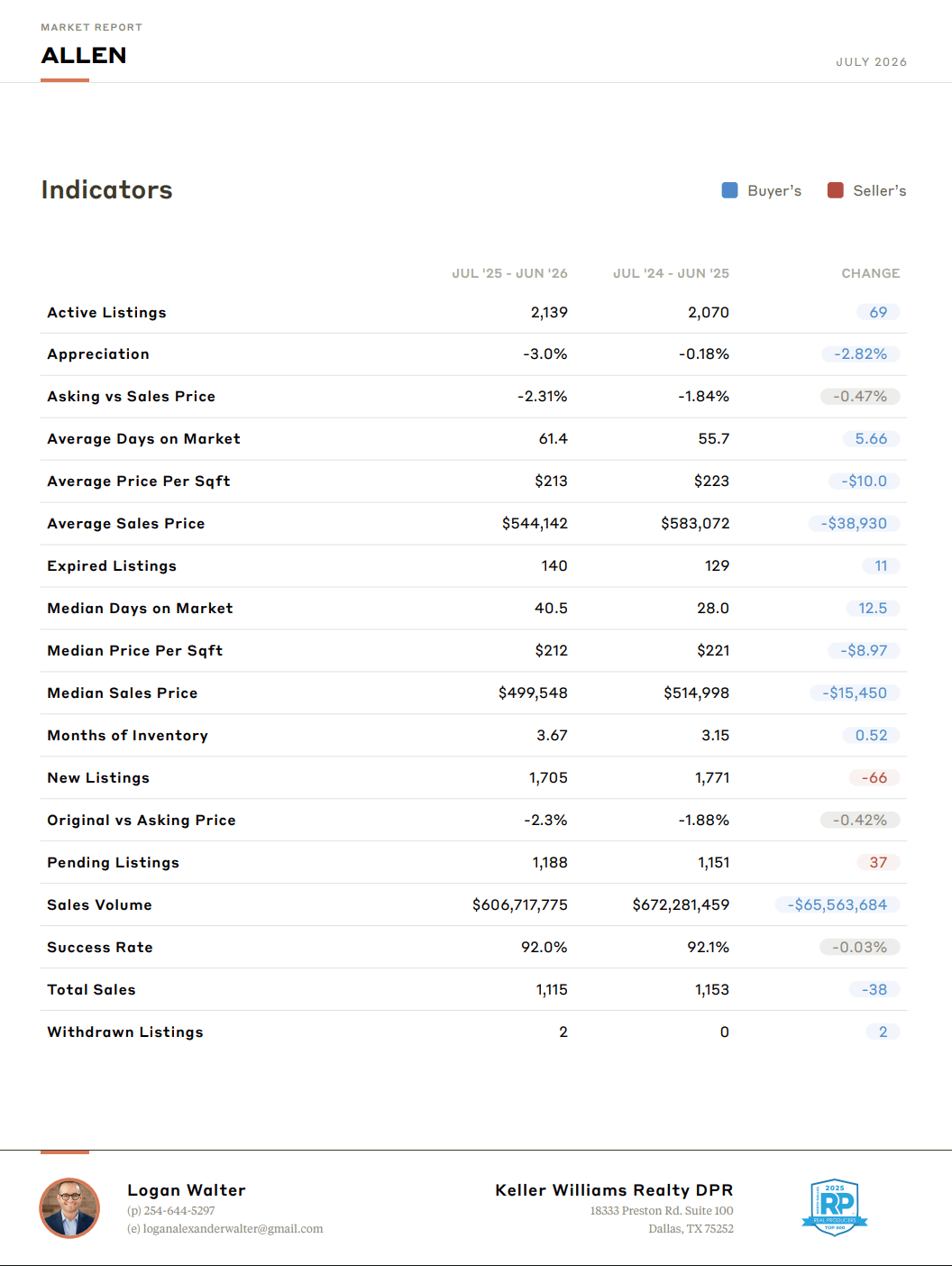Click the ALLEN report title
Image resolution: width=952 pixels, height=1266 pixels.
[84, 56]
